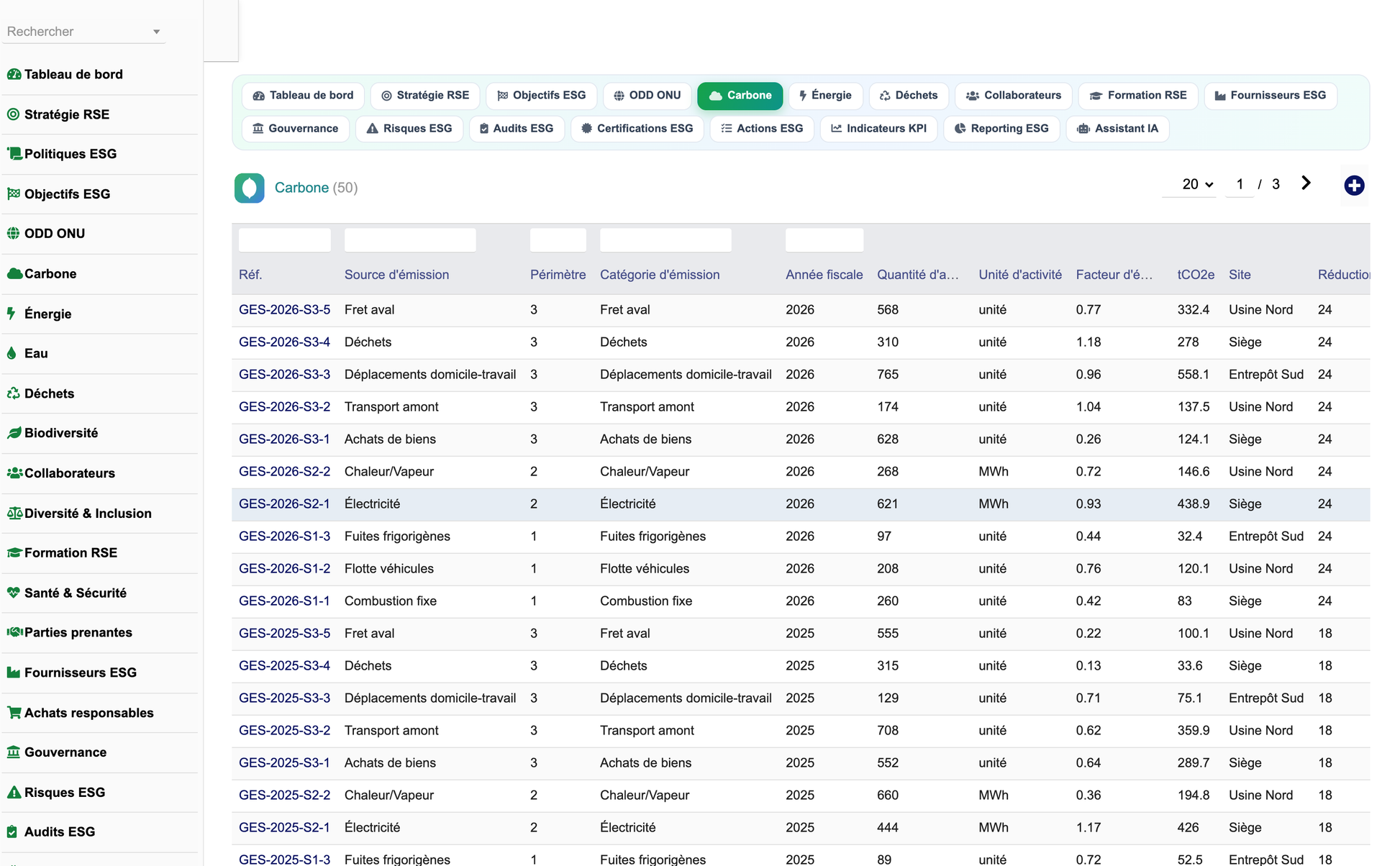Viewport: 1400px width, 866px height.
Task: Click the Eau droplet icon in sidebar
Action: [x=12, y=353]
